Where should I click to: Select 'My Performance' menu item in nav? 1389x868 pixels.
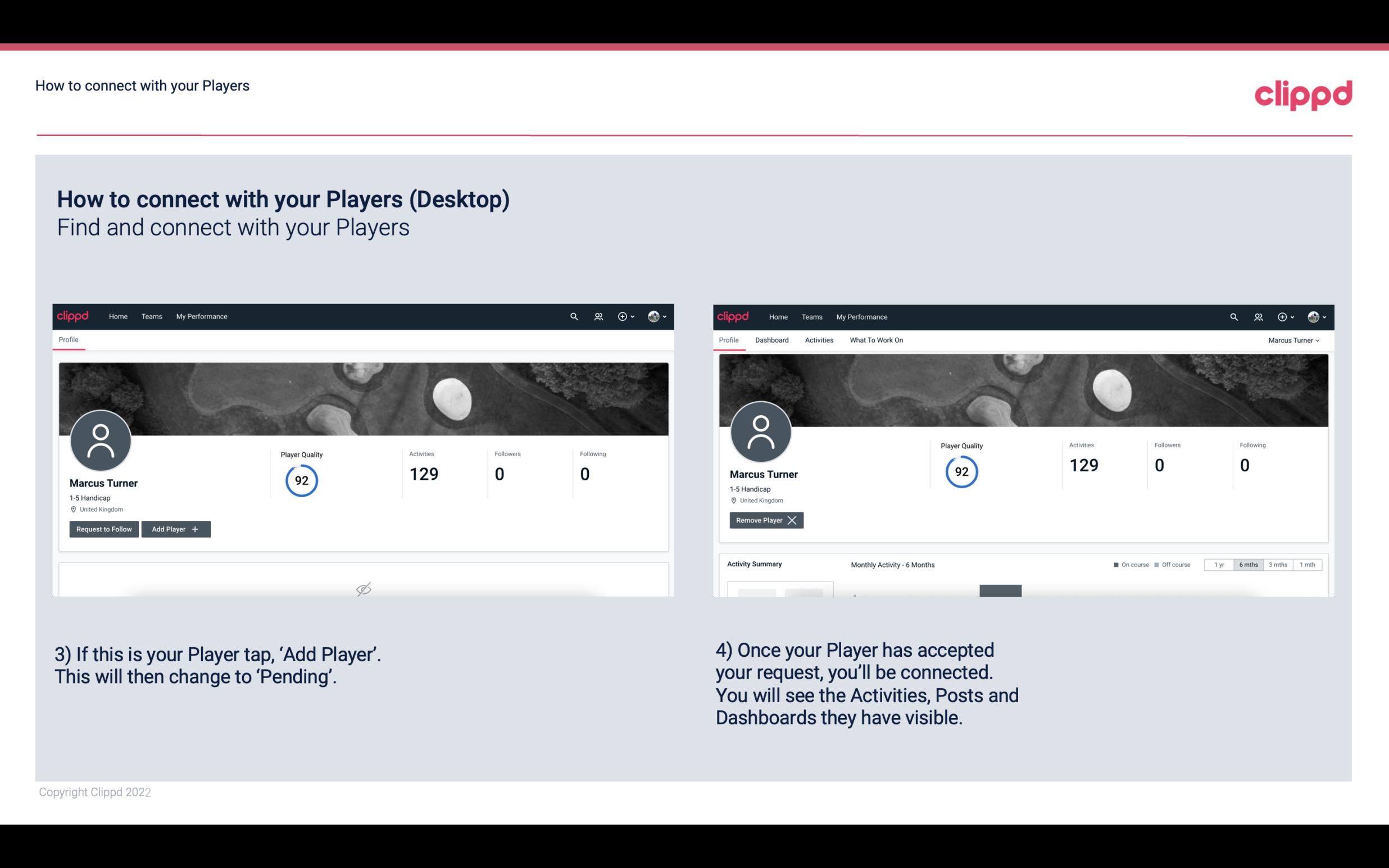[x=201, y=317]
